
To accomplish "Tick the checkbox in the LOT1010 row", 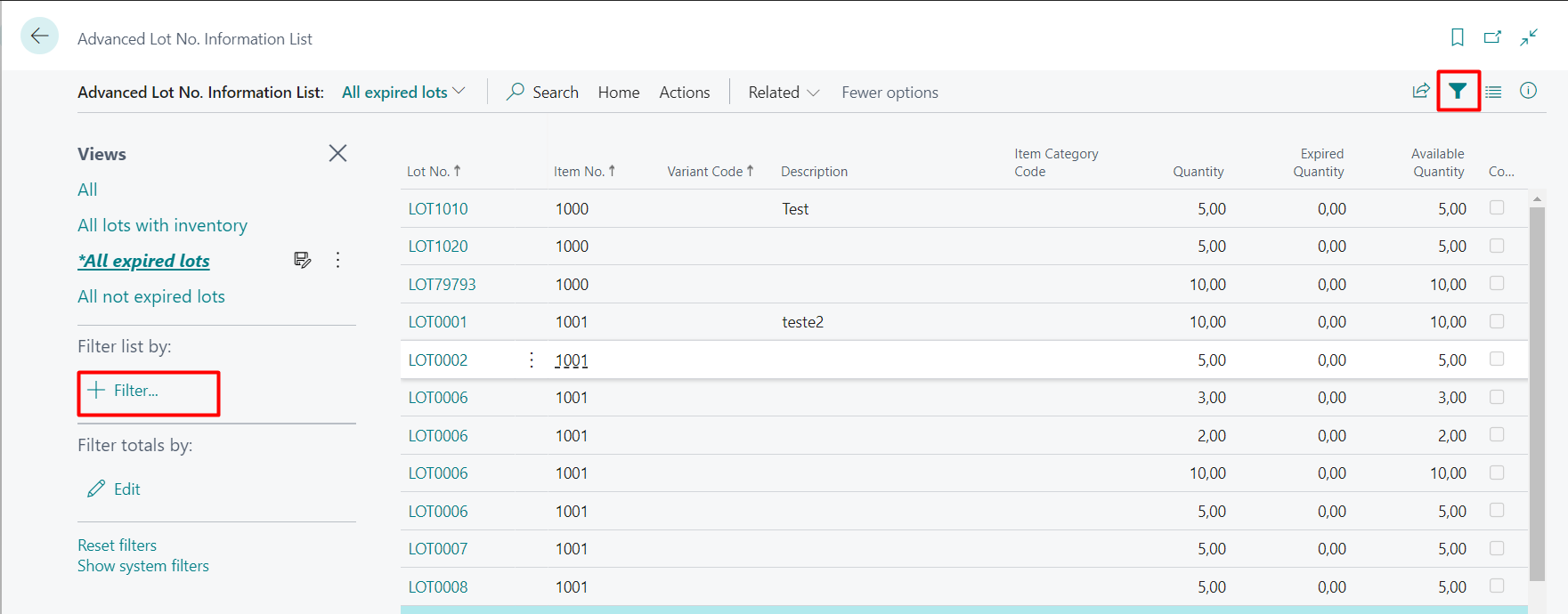I will (1497, 207).
